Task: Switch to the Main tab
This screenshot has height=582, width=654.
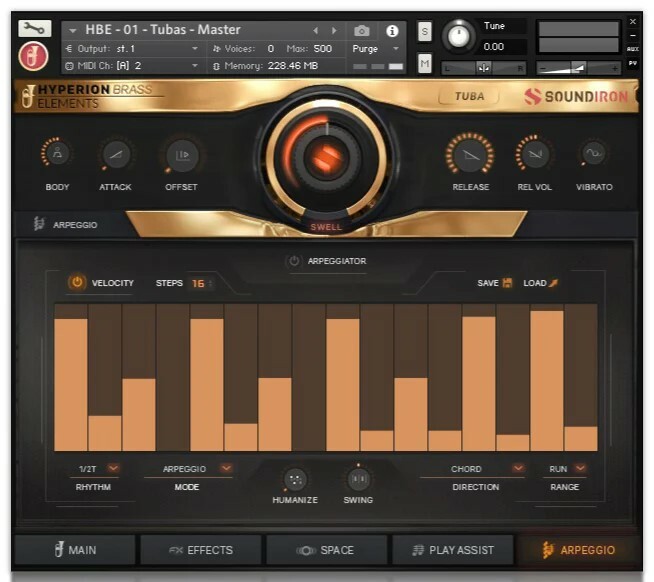Action: [x=75, y=550]
